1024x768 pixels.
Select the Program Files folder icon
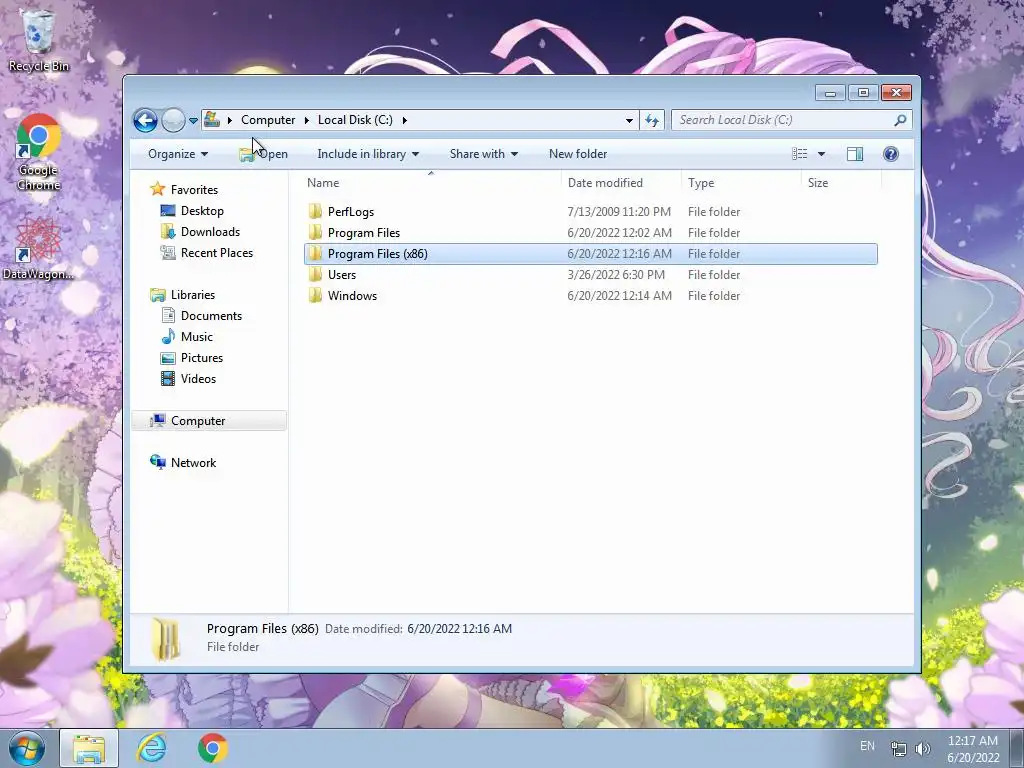click(x=315, y=232)
